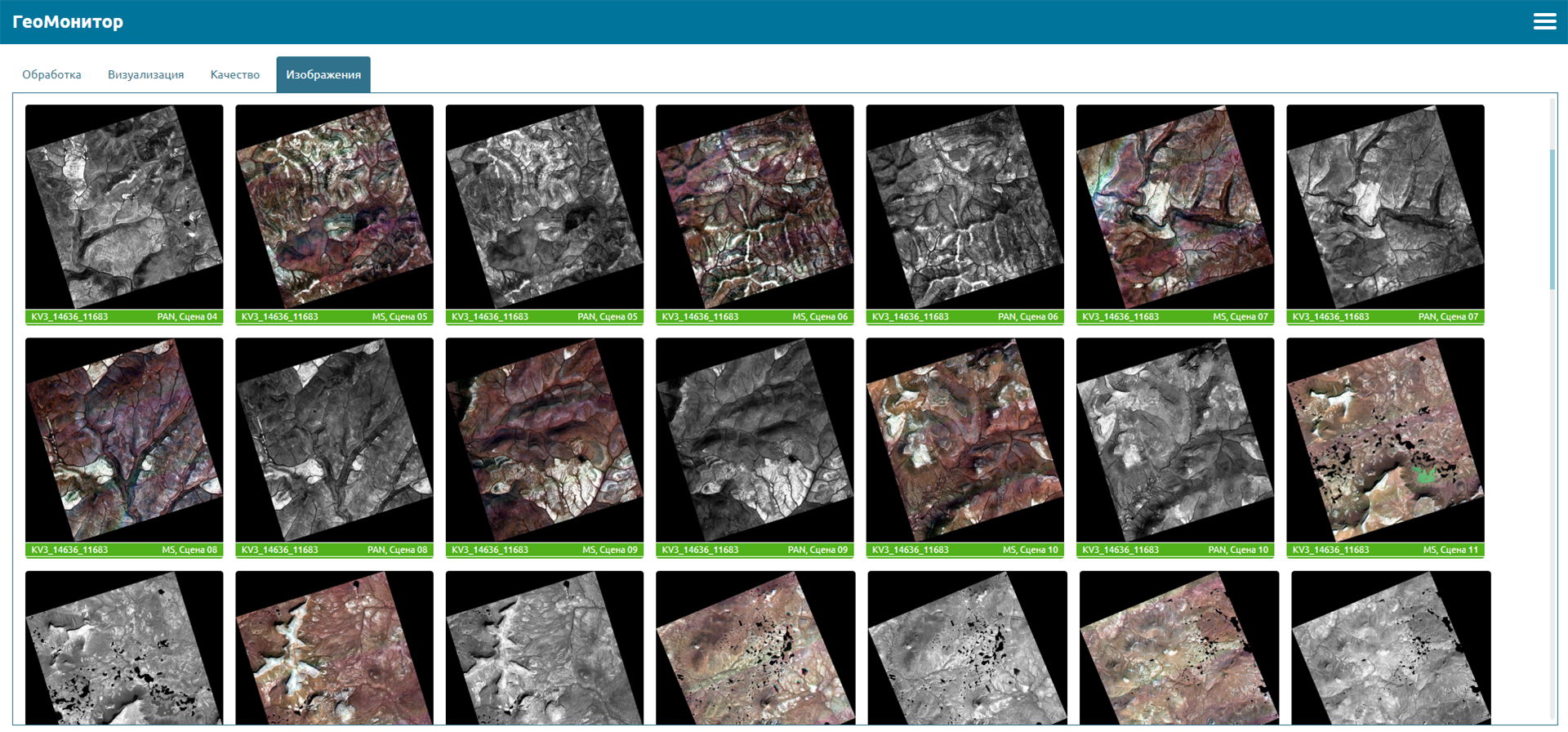
Task: Open the MS Сцена 08 image
Action: (124, 440)
